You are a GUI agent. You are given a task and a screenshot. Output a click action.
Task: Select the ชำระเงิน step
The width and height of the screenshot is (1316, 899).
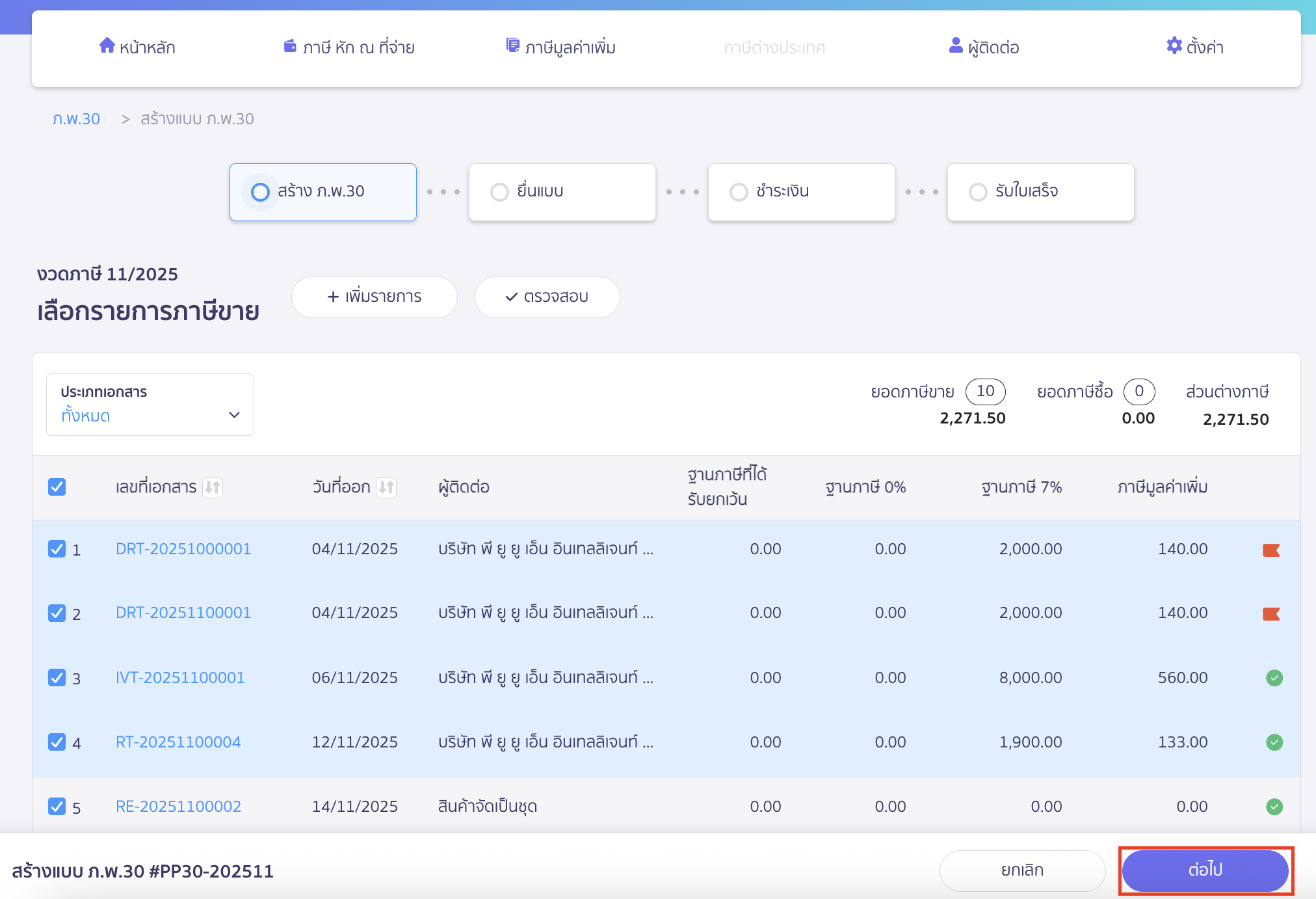click(x=801, y=192)
